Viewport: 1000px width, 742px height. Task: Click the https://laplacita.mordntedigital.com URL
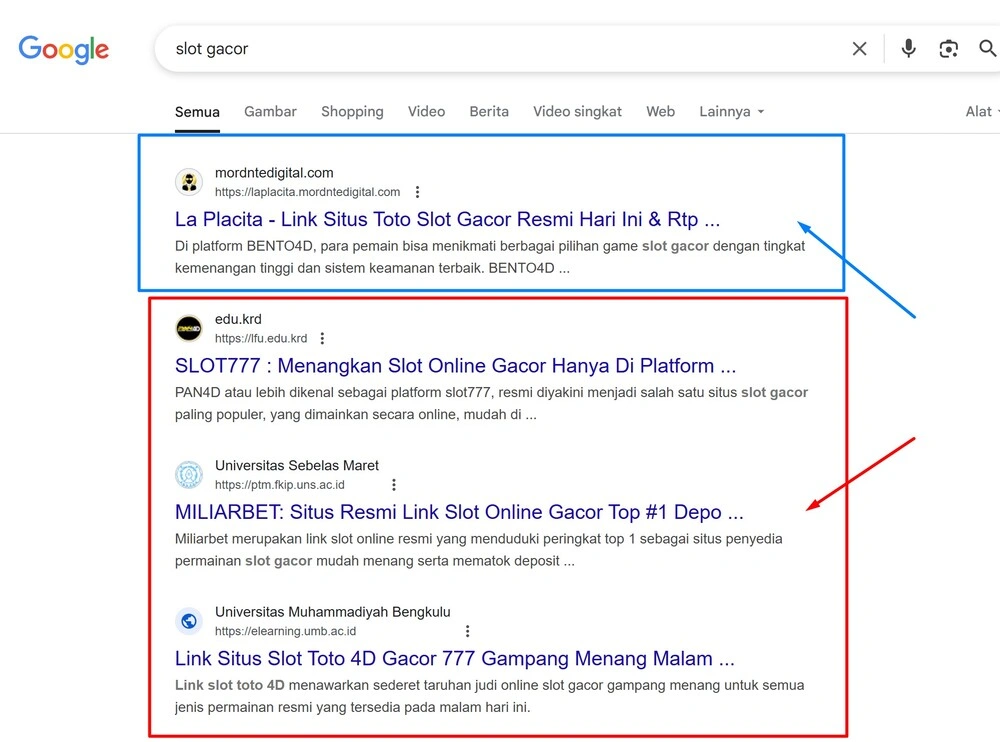307,192
